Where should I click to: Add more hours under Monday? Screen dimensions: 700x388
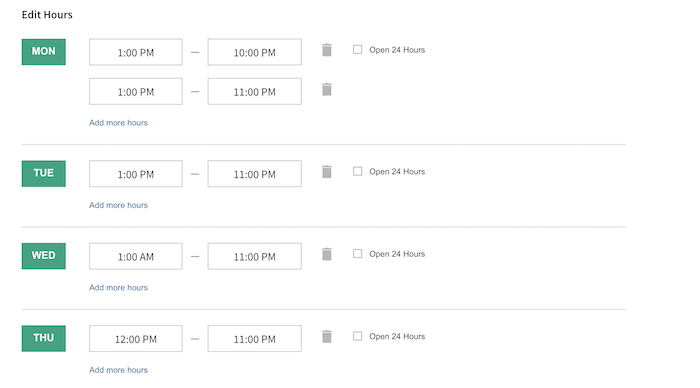(x=118, y=123)
